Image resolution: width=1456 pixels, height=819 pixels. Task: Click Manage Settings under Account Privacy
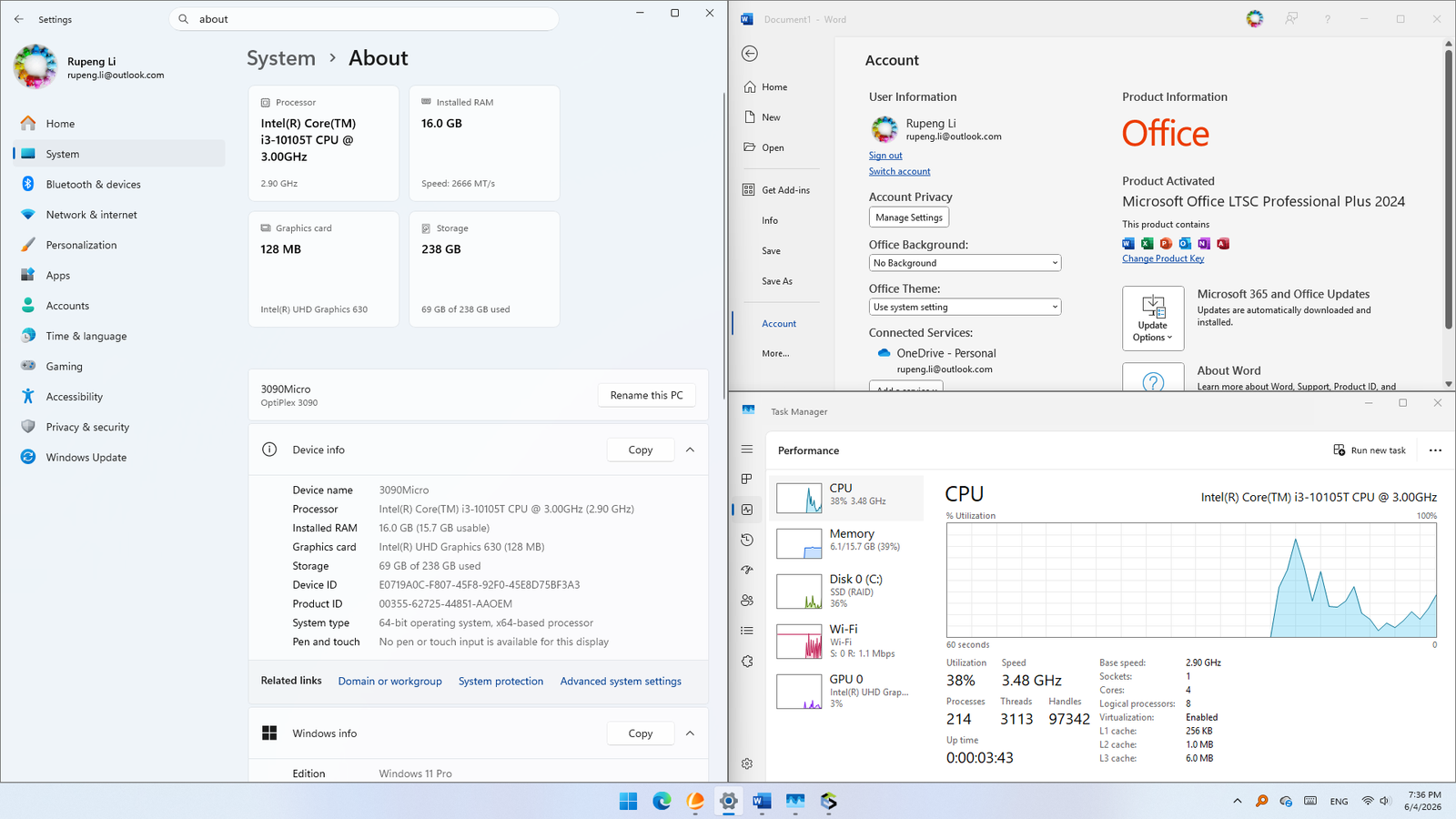909,217
